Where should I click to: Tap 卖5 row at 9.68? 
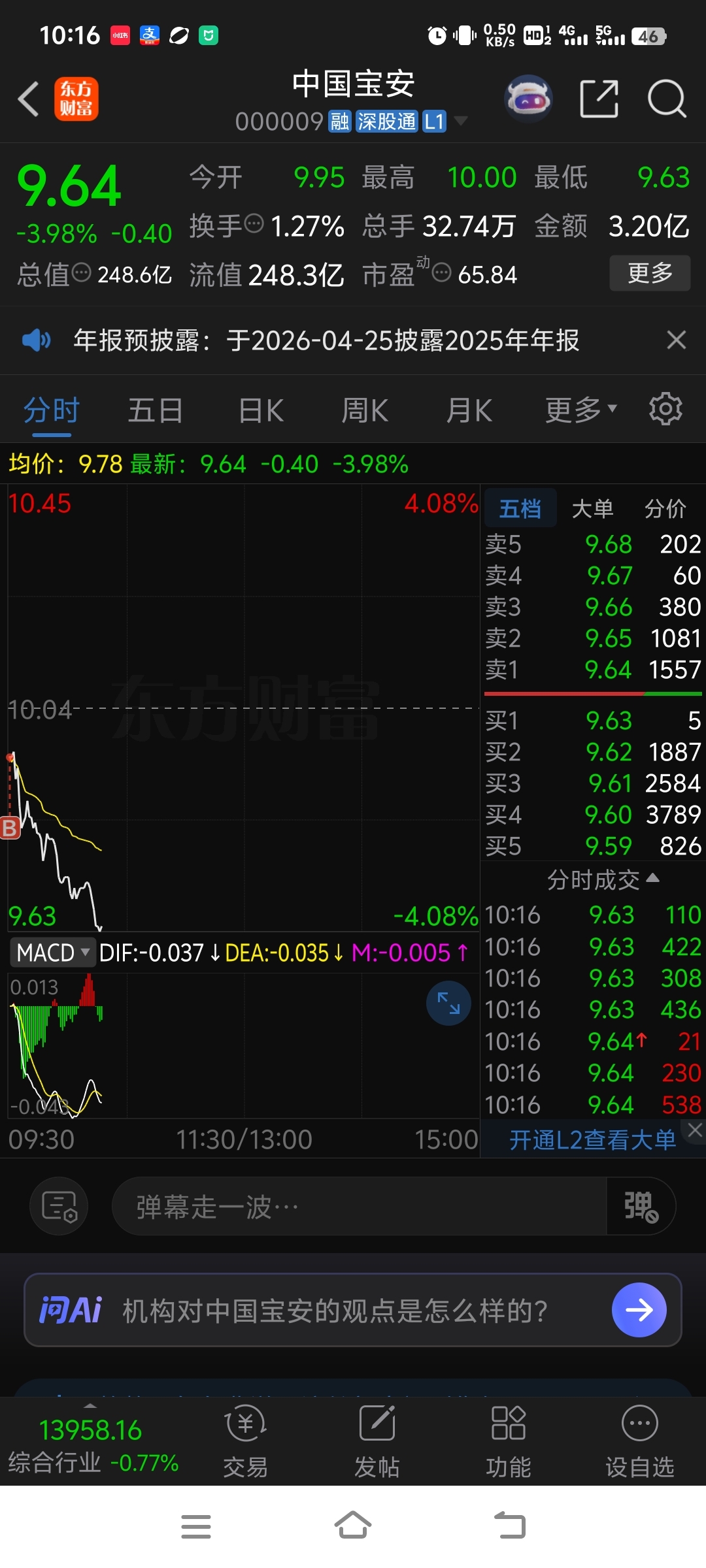(593, 544)
